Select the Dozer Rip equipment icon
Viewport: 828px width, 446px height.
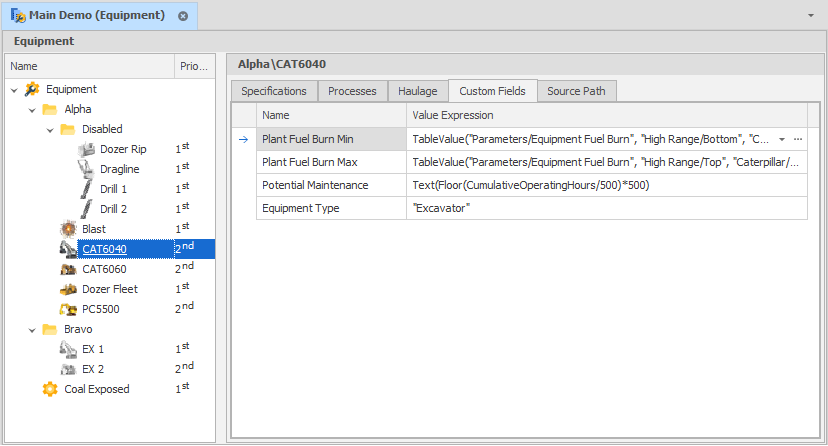point(87,149)
